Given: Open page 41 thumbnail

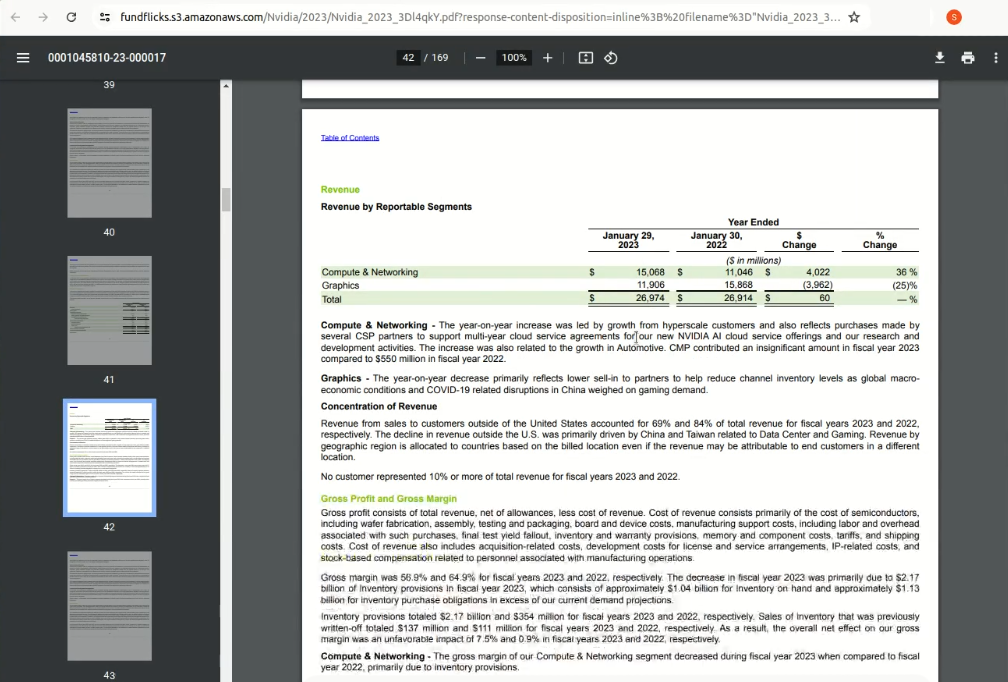Looking at the screenshot, I should pos(109,310).
